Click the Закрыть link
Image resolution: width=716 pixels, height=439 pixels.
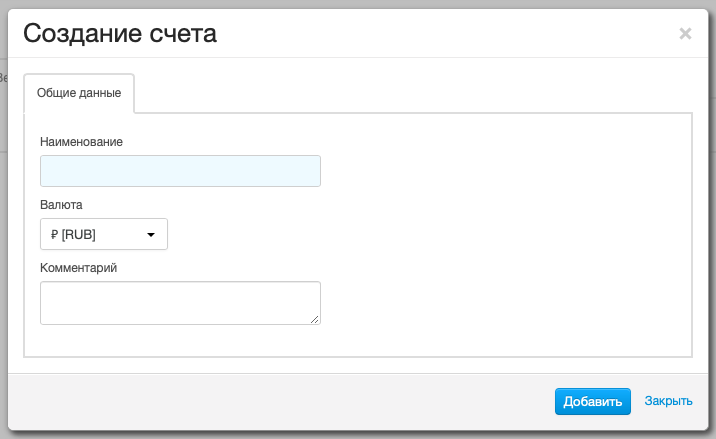coord(669,401)
